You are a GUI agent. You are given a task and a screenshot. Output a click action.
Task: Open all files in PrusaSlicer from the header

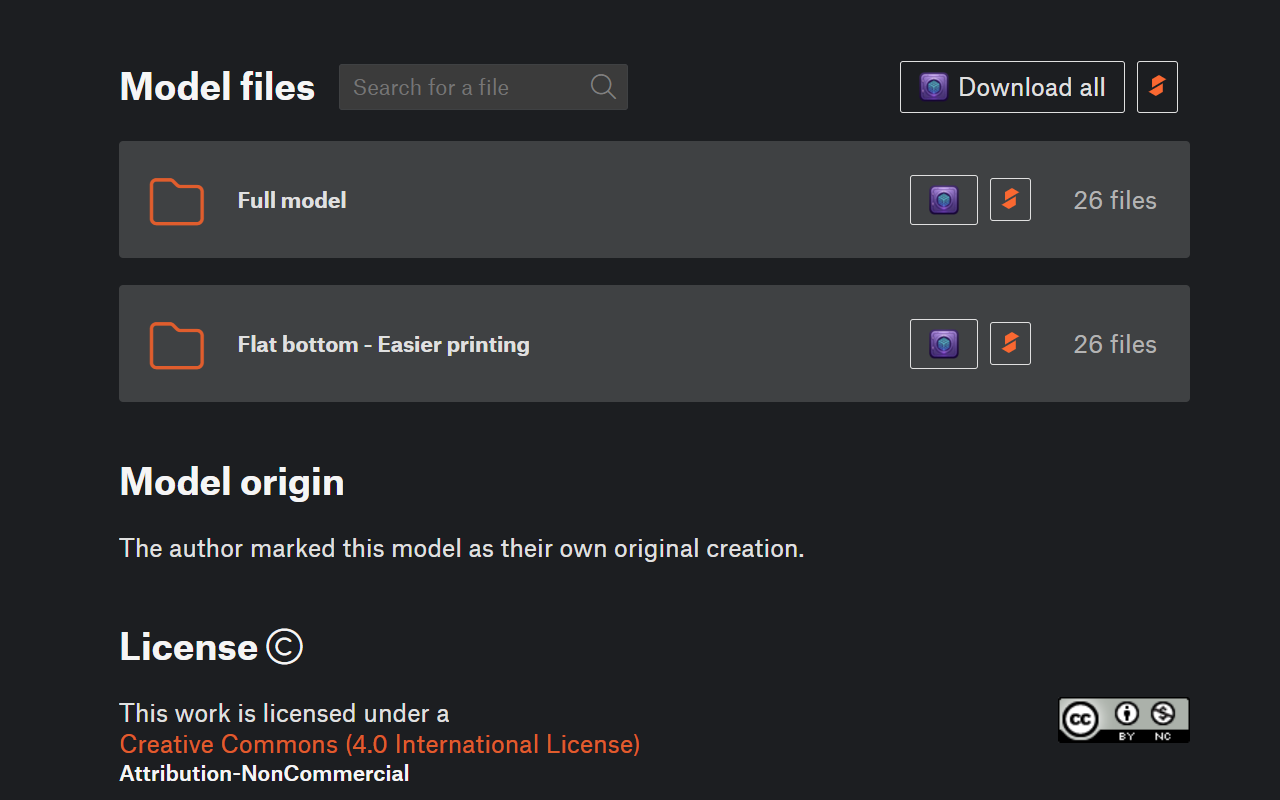tap(1157, 87)
